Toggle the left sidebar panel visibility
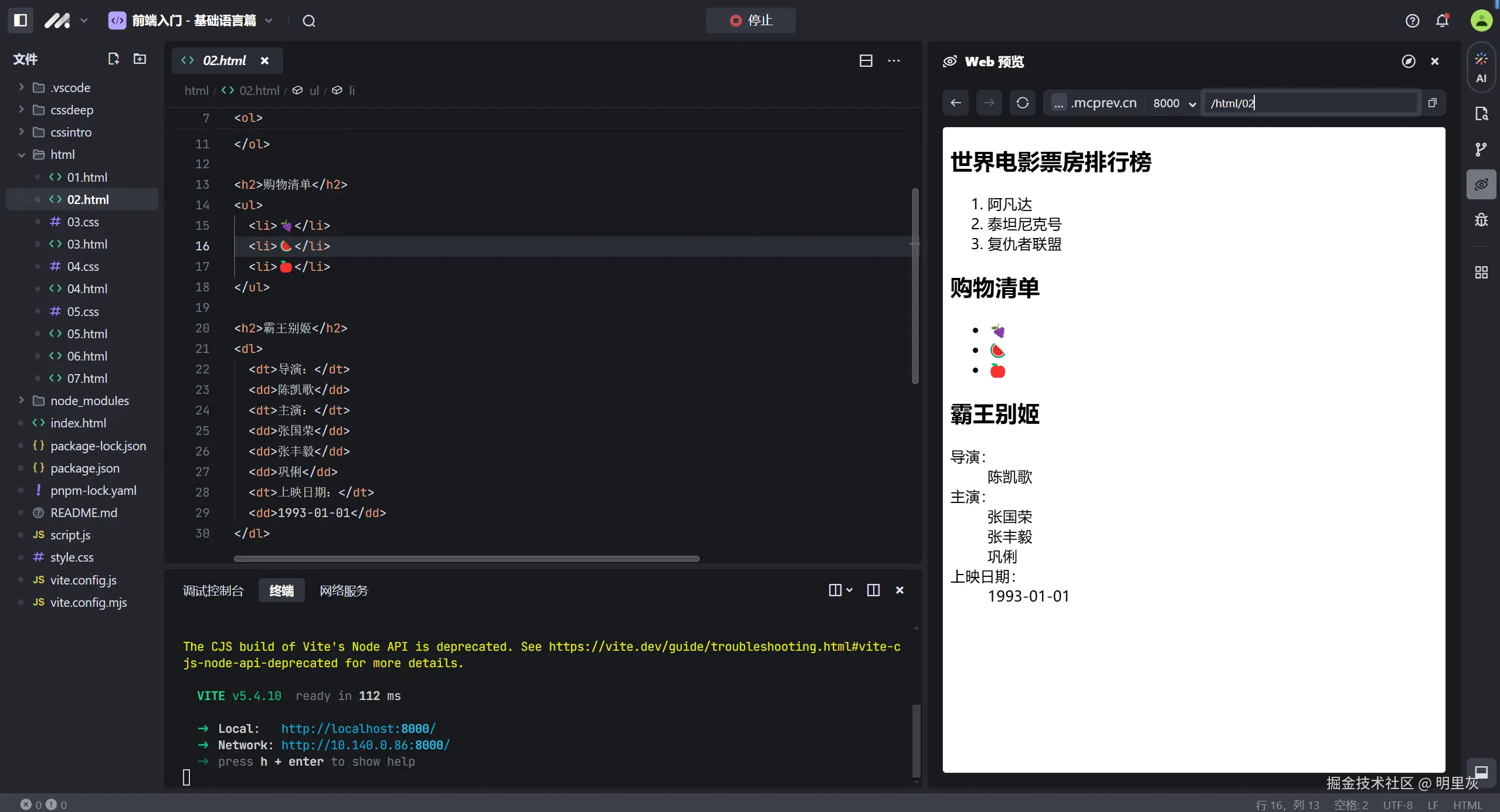This screenshot has width=1500, height=812. coord(21,21)
